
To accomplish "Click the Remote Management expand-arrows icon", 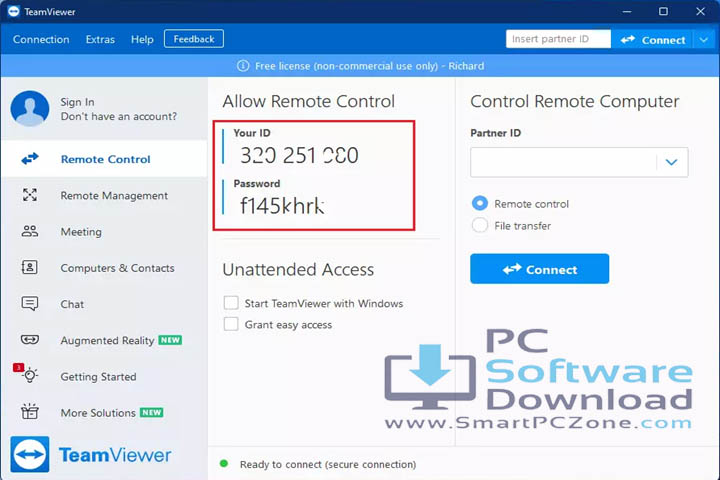I will 30,195.
